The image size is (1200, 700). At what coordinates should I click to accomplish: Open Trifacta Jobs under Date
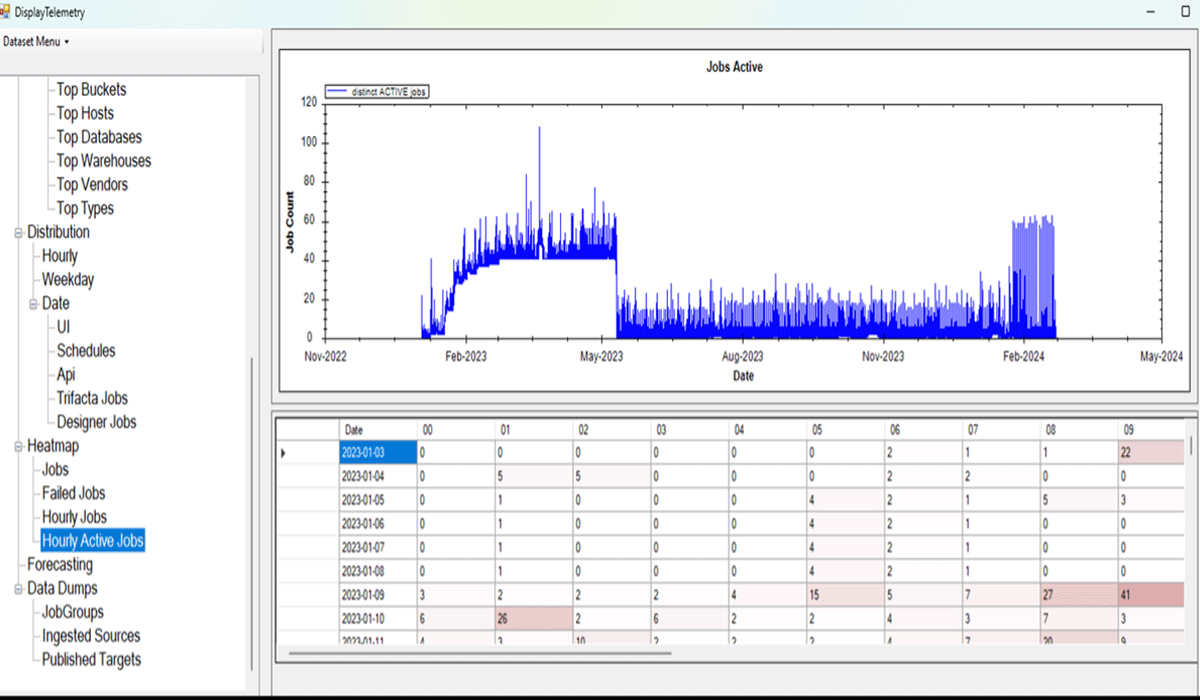(x=92, y=399)
